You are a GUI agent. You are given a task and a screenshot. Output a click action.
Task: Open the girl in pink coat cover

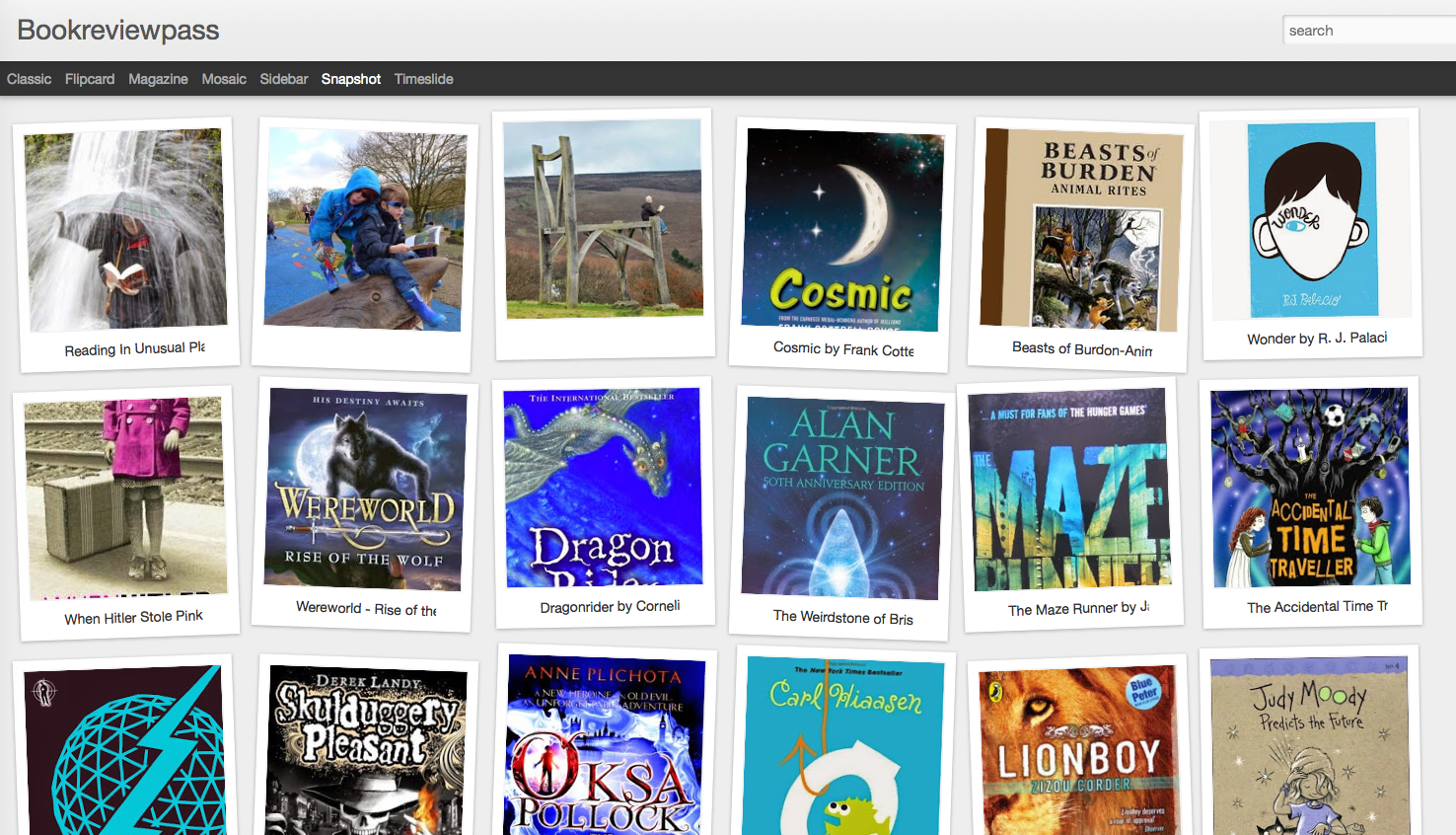126,498
